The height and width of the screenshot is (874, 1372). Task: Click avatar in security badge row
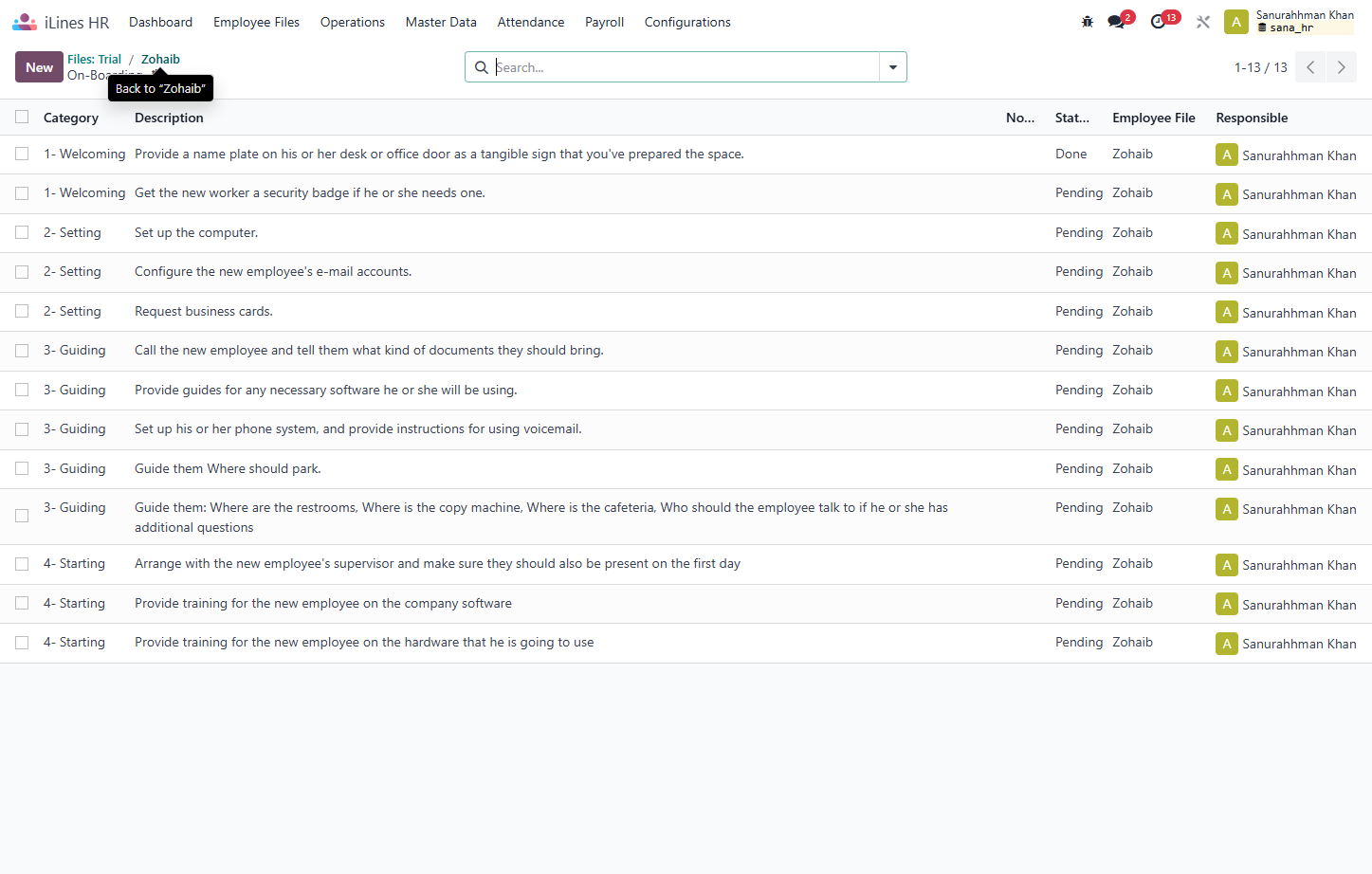(1227, 194)
